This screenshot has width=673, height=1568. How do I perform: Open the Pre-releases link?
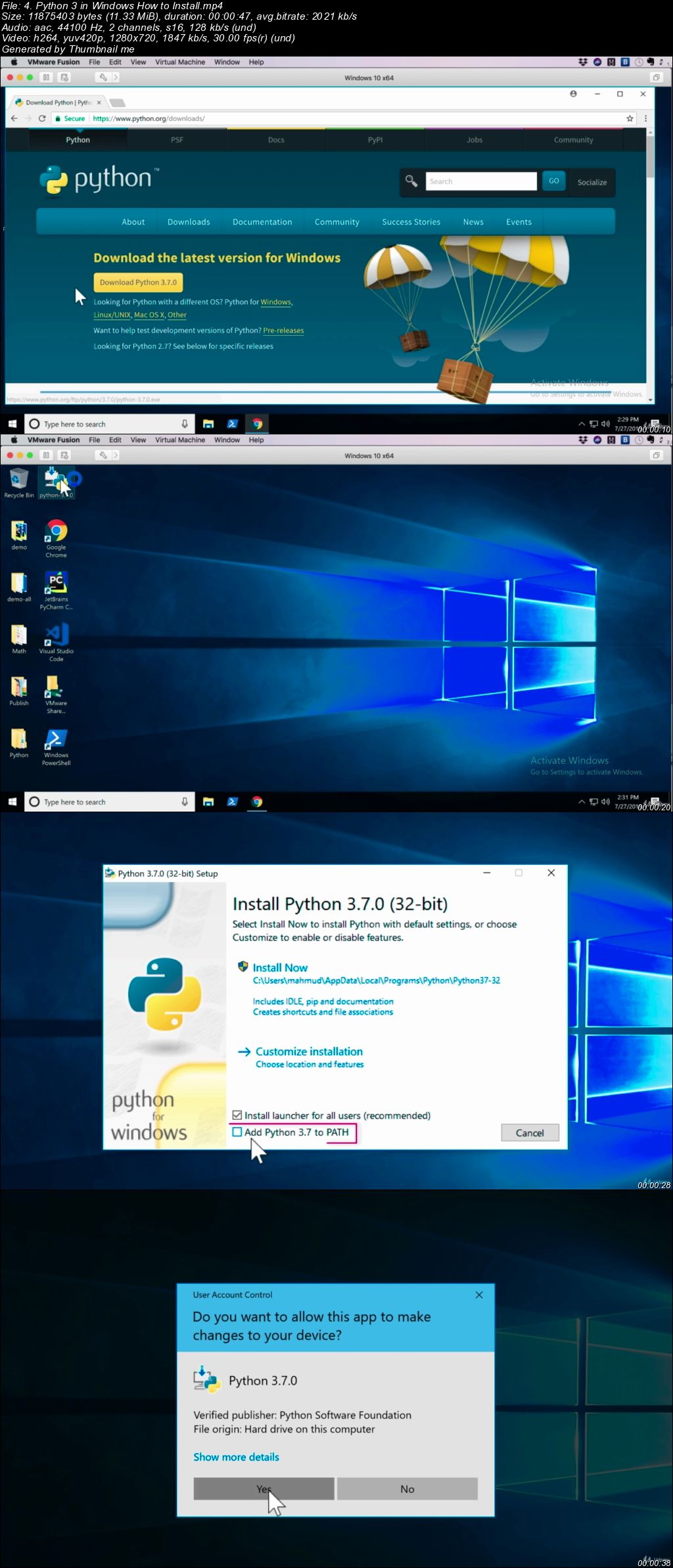(x=283, y=331)
